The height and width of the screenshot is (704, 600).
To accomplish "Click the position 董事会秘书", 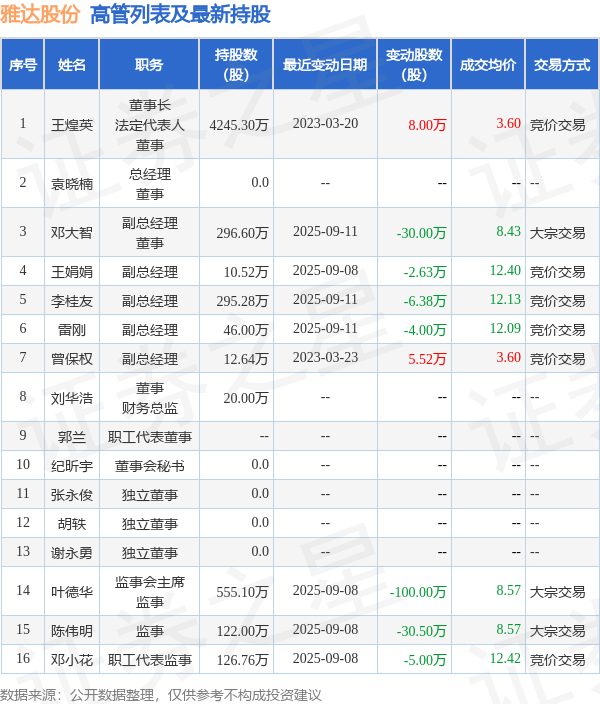I will click(x=150, y=466).
